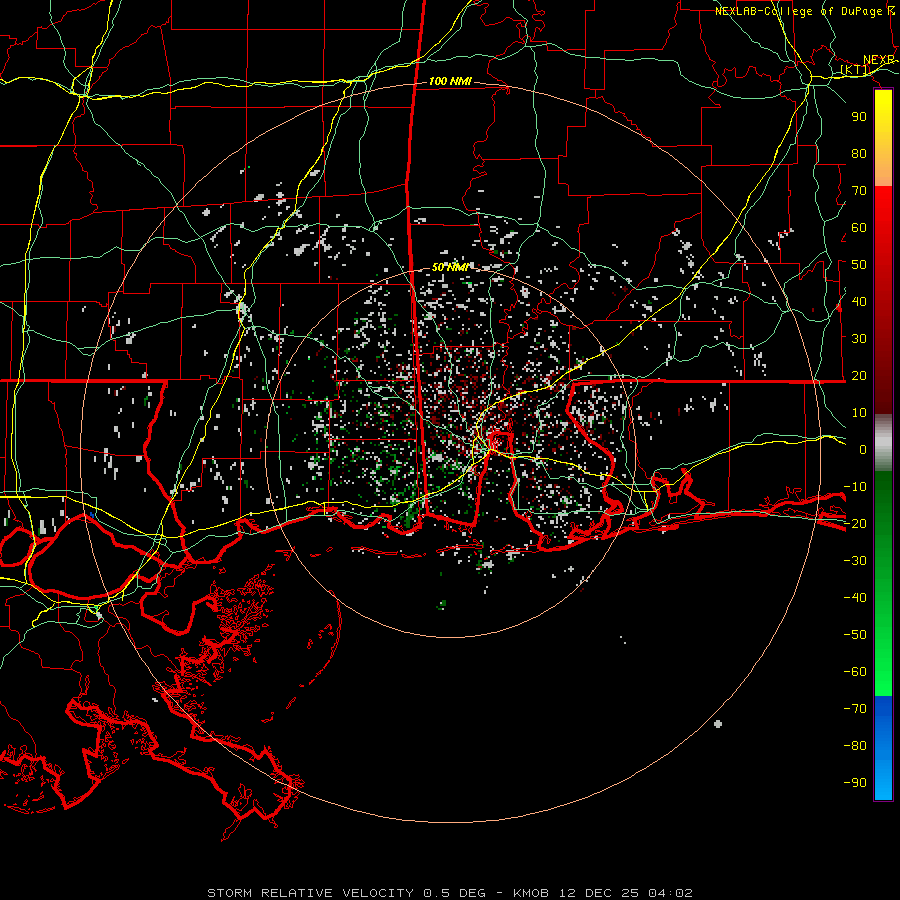Click the '20' legend value

pyautogui.click(x=859, y=376)
